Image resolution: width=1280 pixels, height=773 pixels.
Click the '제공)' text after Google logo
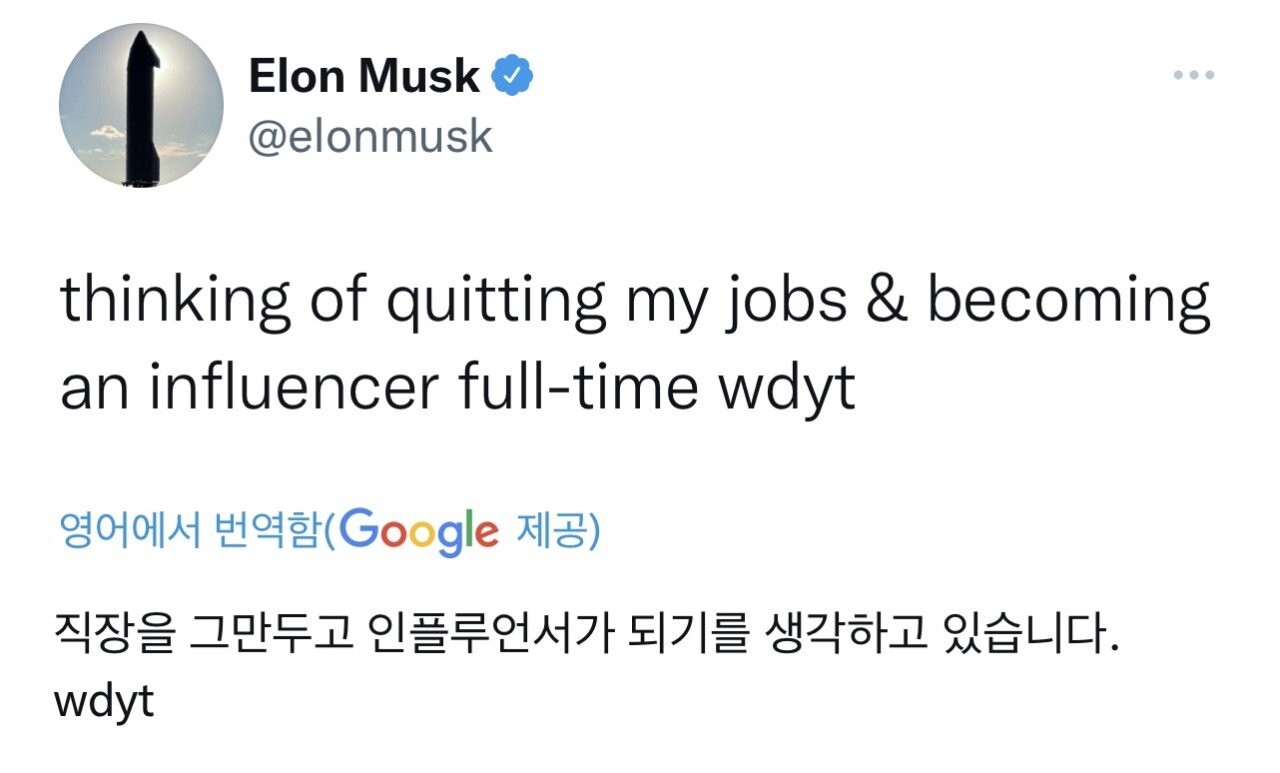coord(556,531)
